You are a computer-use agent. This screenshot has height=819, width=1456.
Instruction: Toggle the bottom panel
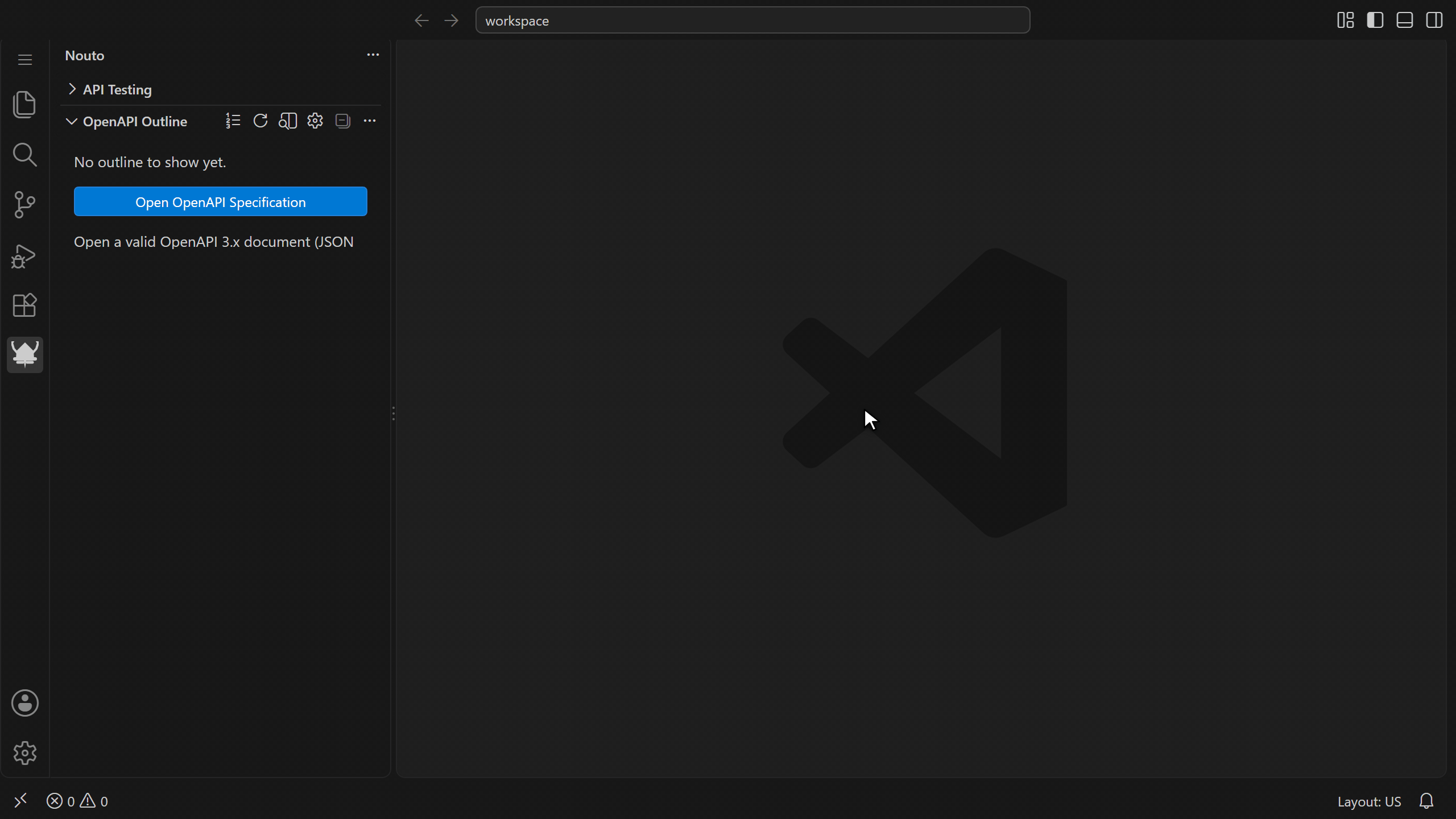tap(1405, 20)
